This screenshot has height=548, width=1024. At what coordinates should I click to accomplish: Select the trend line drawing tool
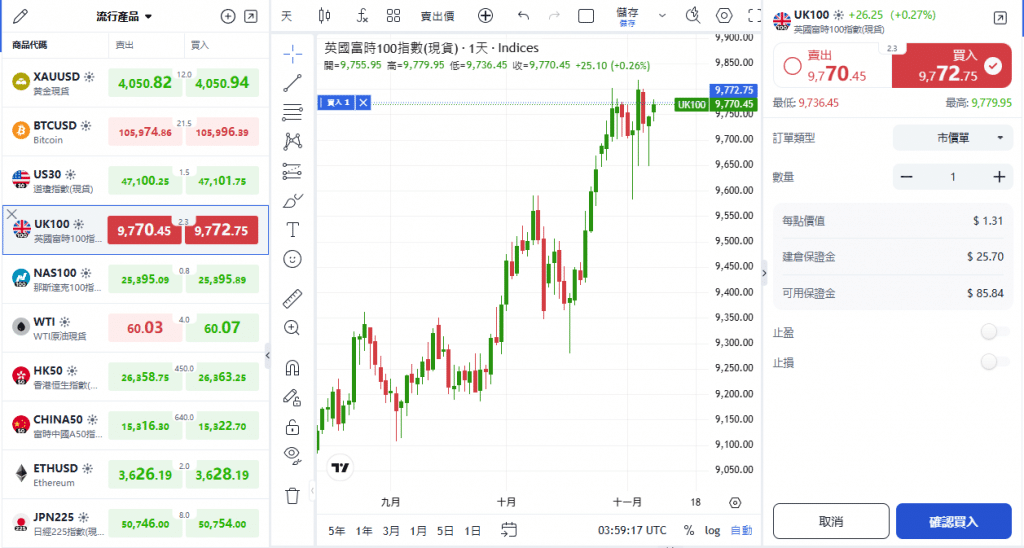293,82
